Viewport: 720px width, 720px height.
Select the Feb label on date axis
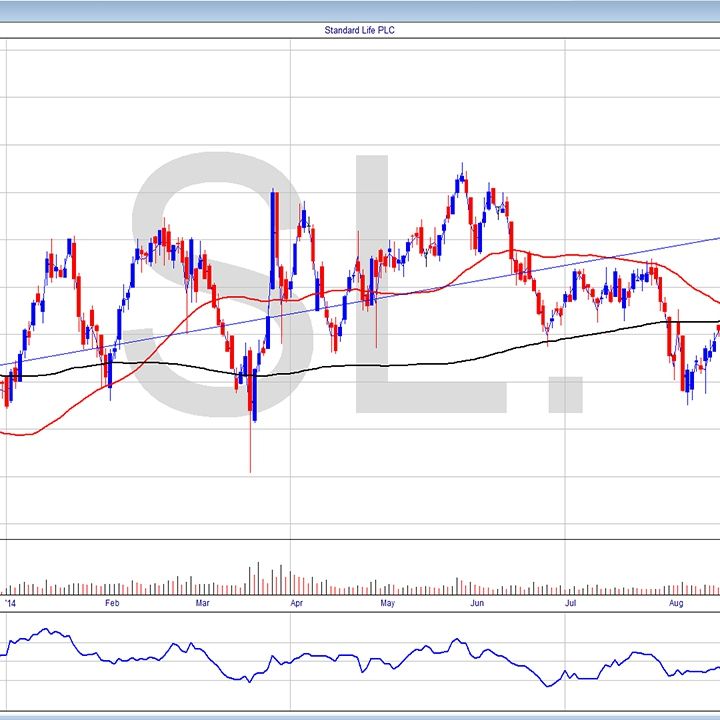112,604
